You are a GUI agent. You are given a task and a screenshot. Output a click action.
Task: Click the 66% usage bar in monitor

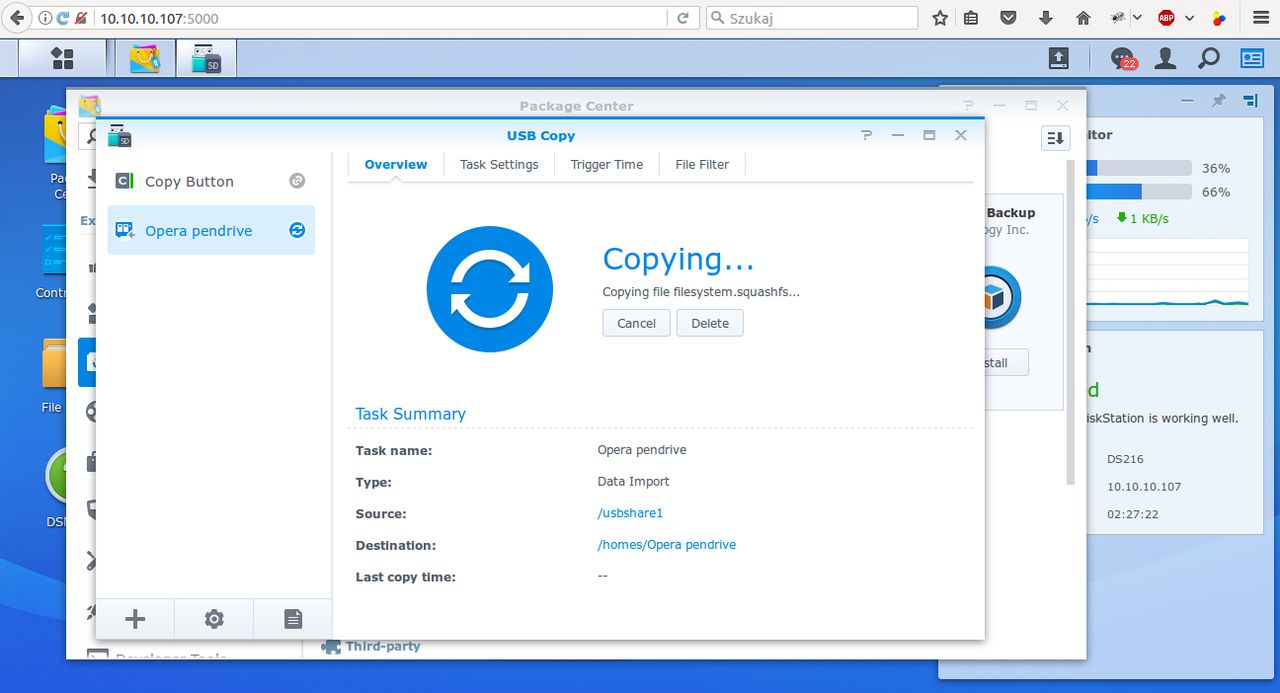click(1138, 191)
